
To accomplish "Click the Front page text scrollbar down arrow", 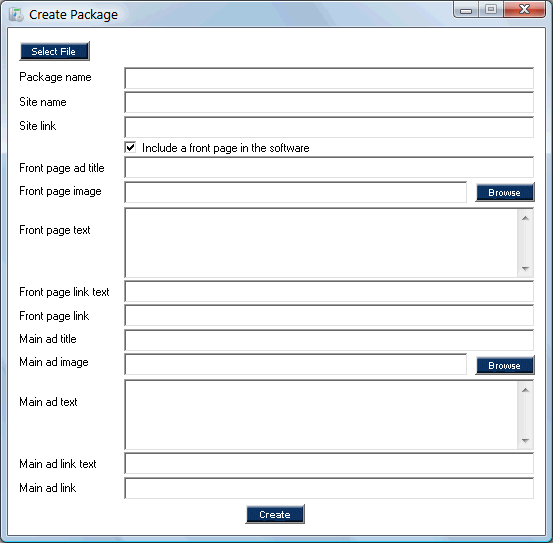I will tap(525, 269).
